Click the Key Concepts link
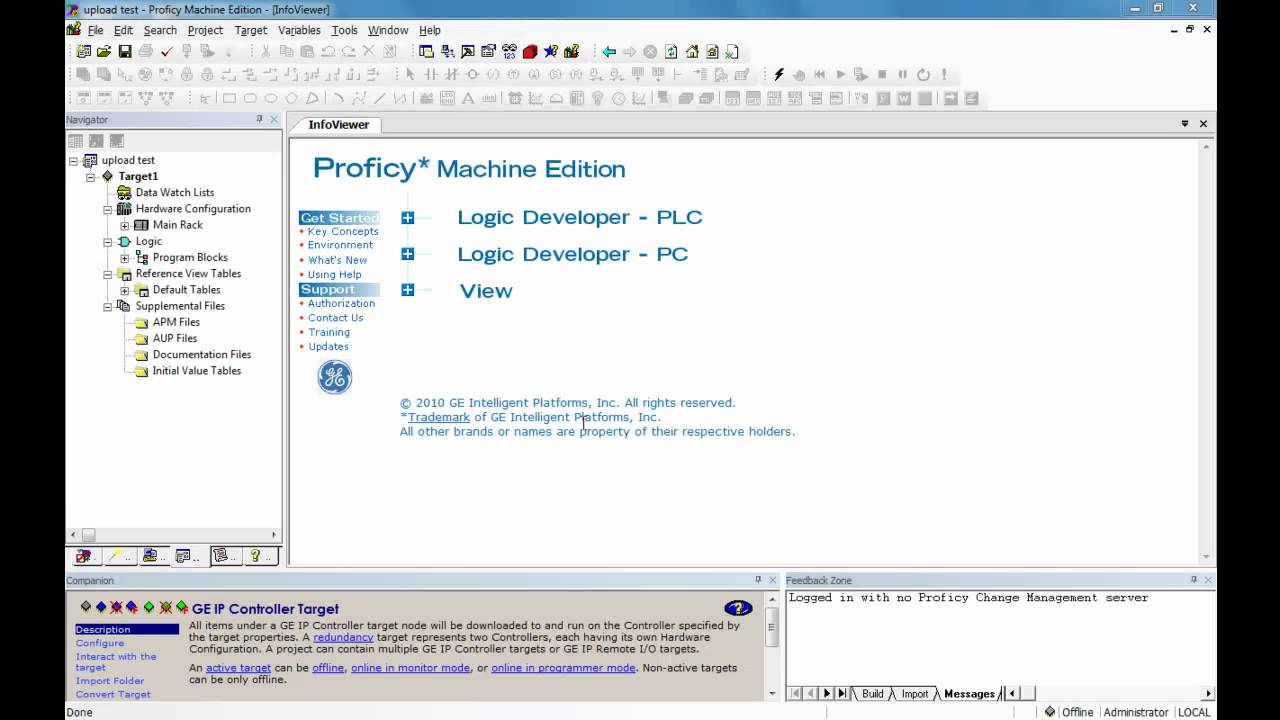 [x=343, y=232]
